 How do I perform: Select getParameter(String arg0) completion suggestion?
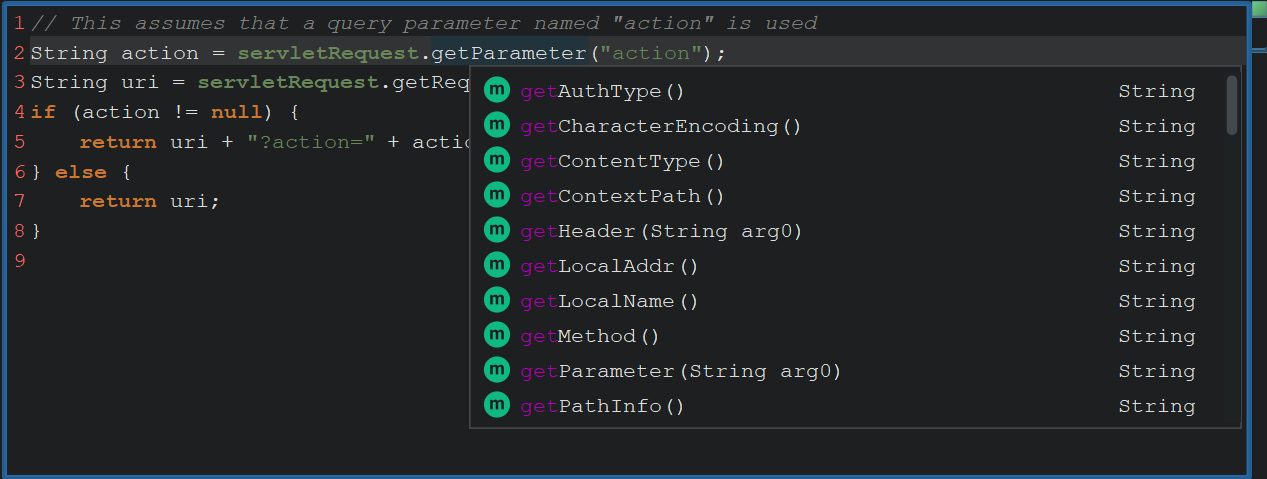[x=680, y=371]
